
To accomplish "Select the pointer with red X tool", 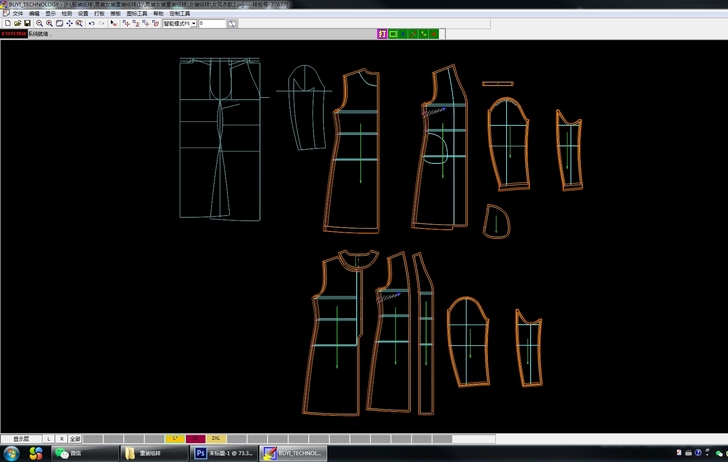I will [114, 23].
